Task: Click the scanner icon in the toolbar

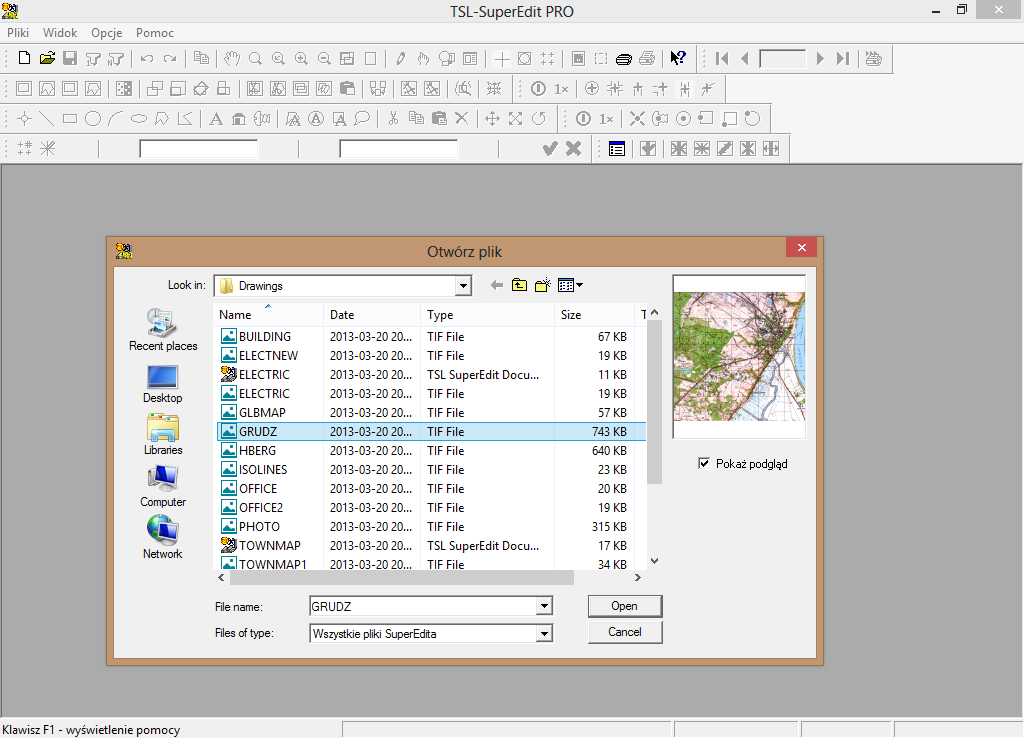Action: tap(624, 59)
